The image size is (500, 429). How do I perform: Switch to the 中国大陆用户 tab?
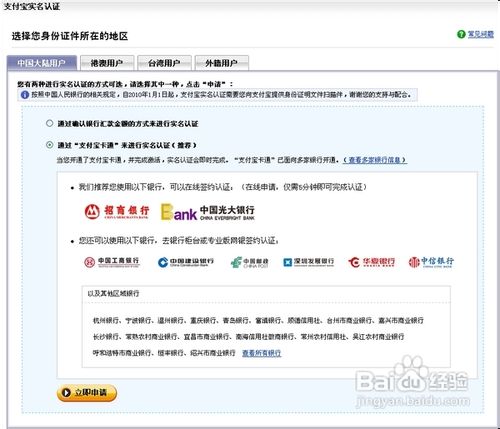42,63
